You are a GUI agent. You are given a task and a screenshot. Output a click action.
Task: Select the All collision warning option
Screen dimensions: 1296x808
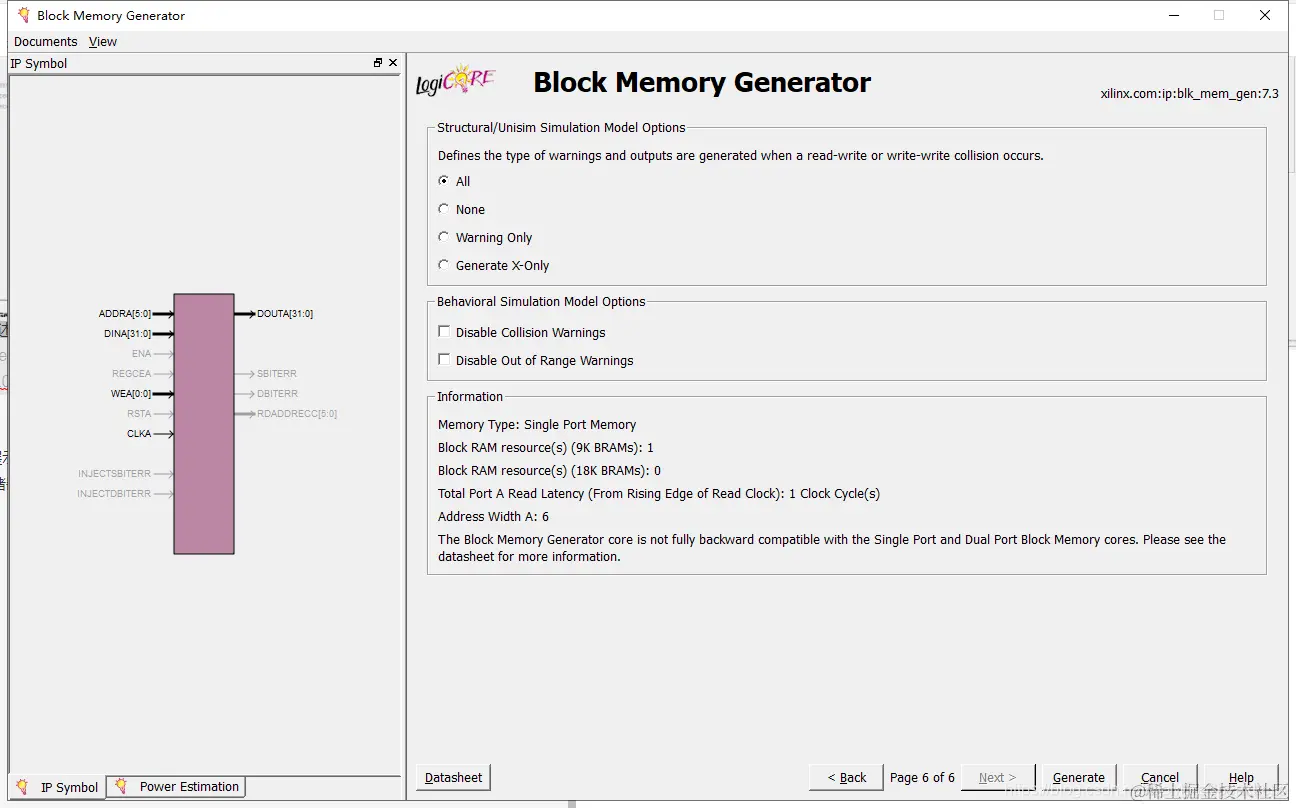point(444,181)
